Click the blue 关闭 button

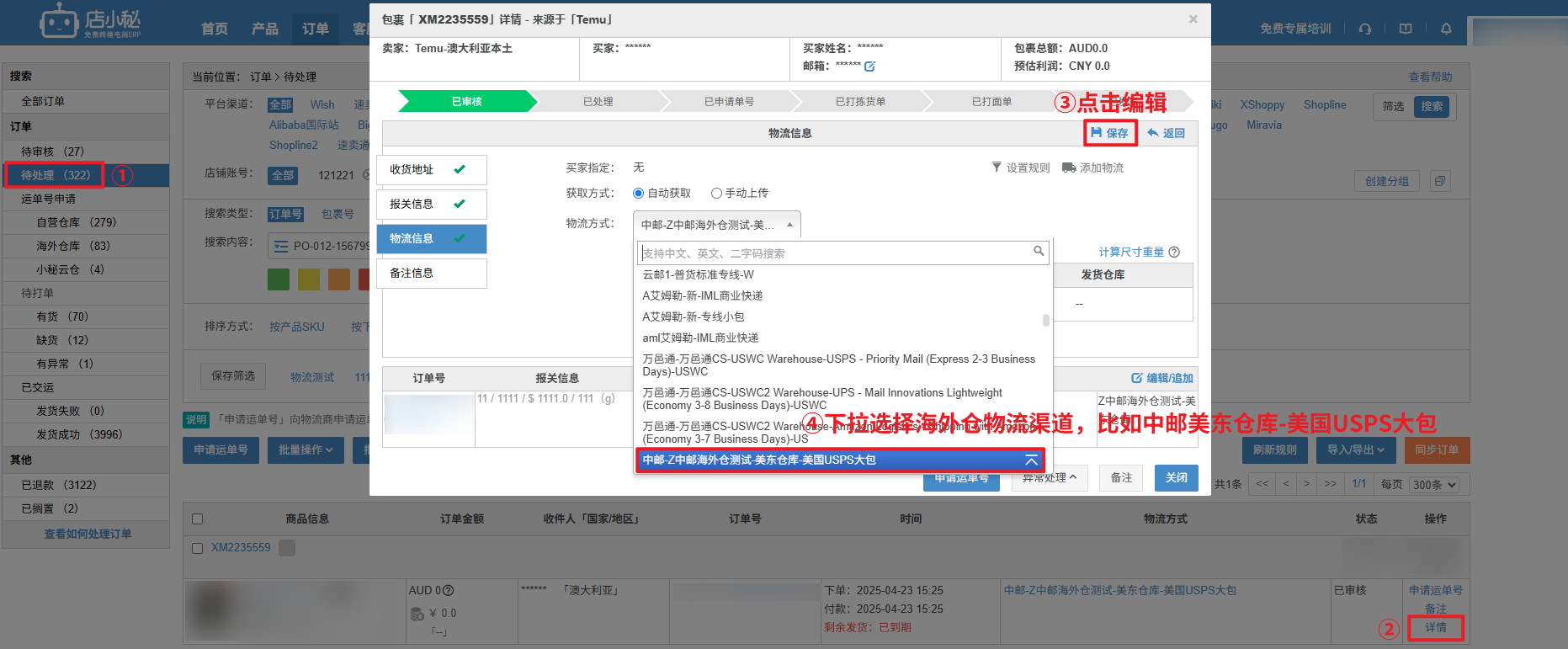tap(1177, 478)
